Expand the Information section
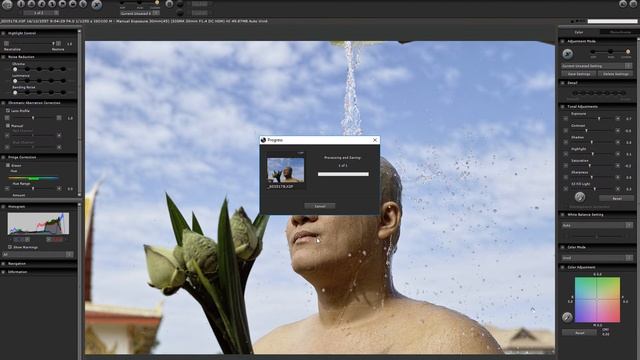640x360 pixels. point(3,272)
